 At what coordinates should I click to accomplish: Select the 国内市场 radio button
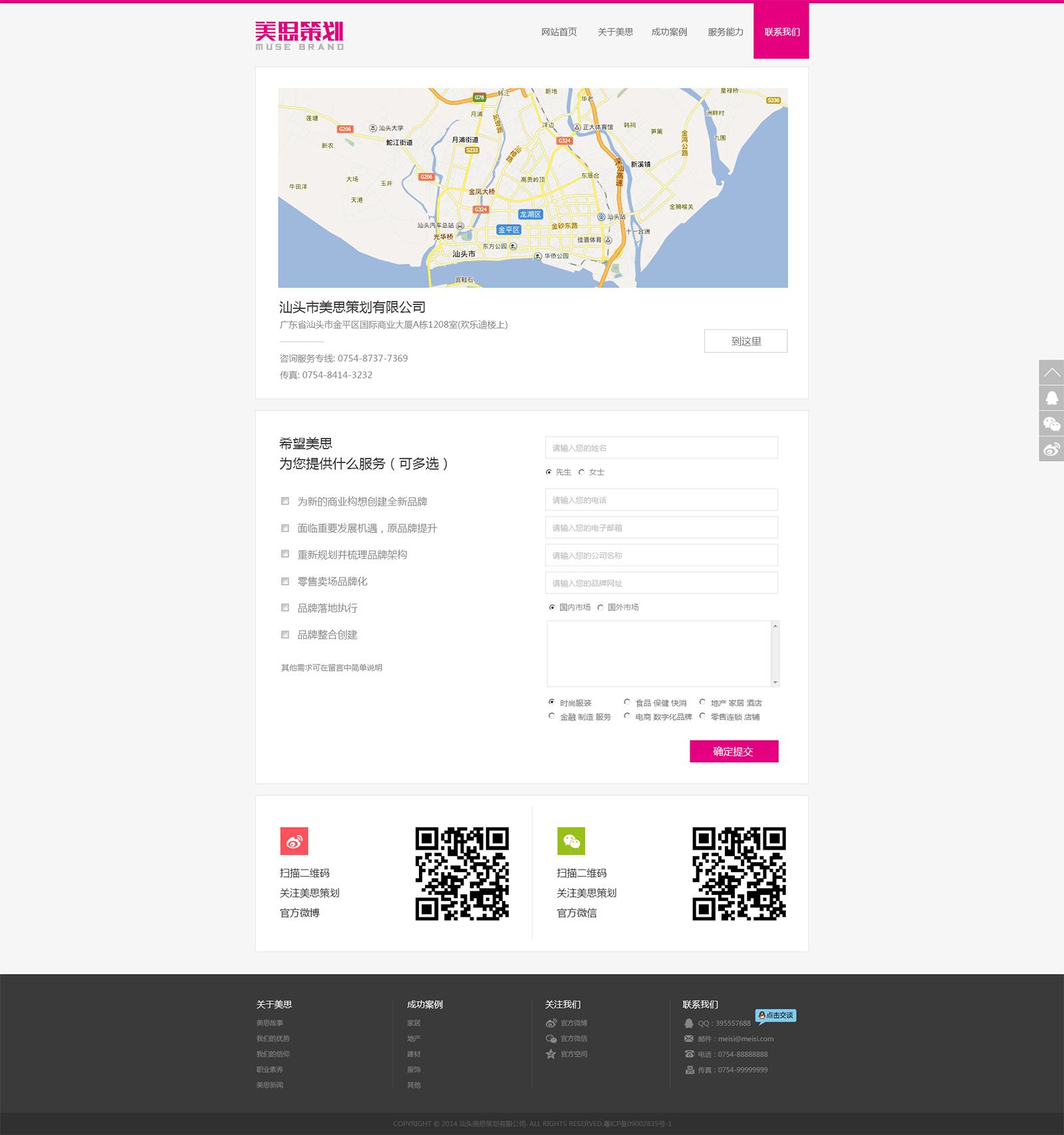(x=552, y=607)
